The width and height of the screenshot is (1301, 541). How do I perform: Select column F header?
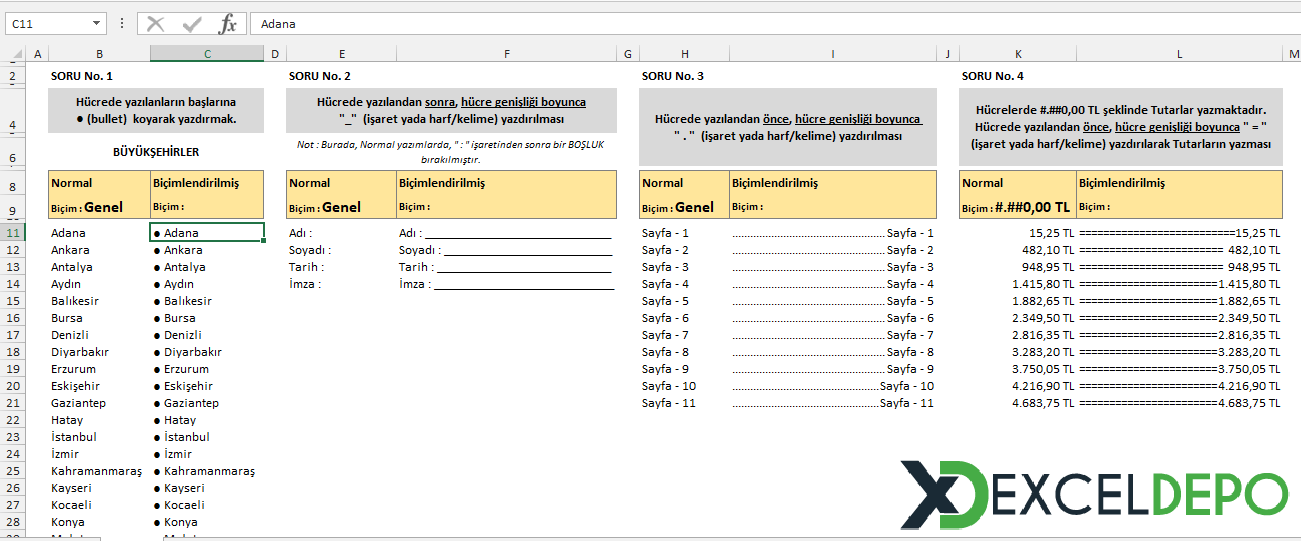click(x=507, y=54)
